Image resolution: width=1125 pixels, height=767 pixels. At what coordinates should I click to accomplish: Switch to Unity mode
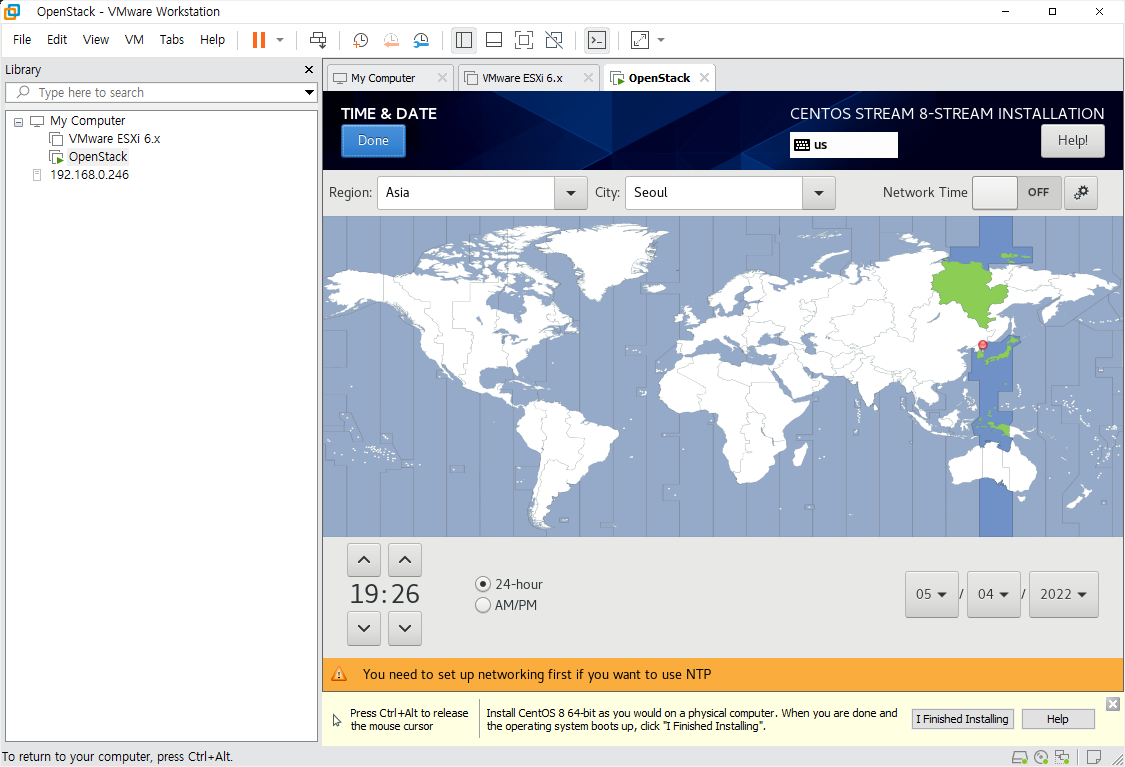(x=554, y=40)
